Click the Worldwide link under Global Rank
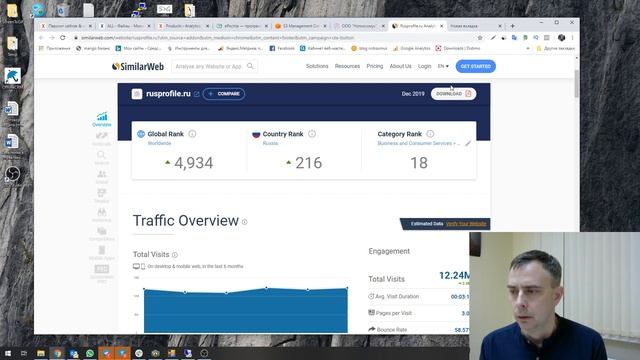 [159, 143]
